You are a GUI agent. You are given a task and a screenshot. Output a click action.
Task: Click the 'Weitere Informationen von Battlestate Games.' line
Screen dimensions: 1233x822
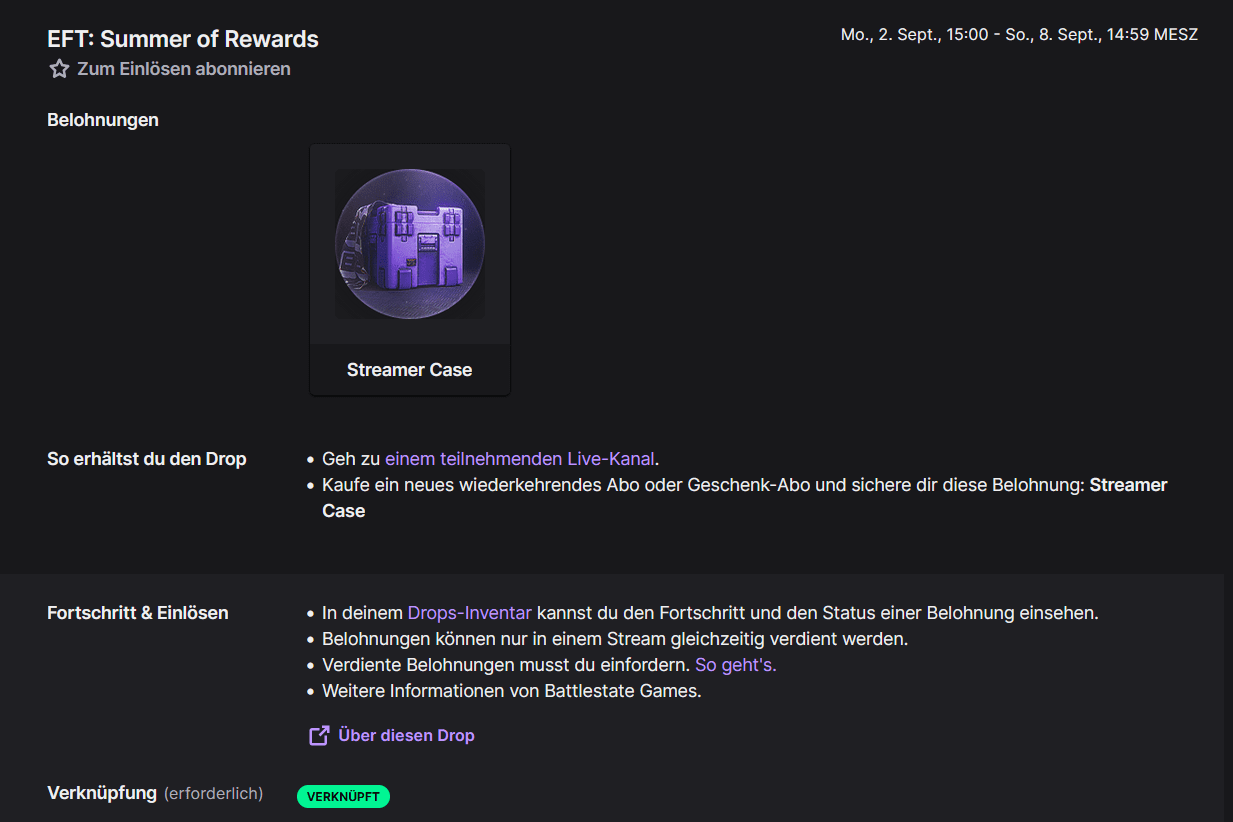tap(512, 691)
